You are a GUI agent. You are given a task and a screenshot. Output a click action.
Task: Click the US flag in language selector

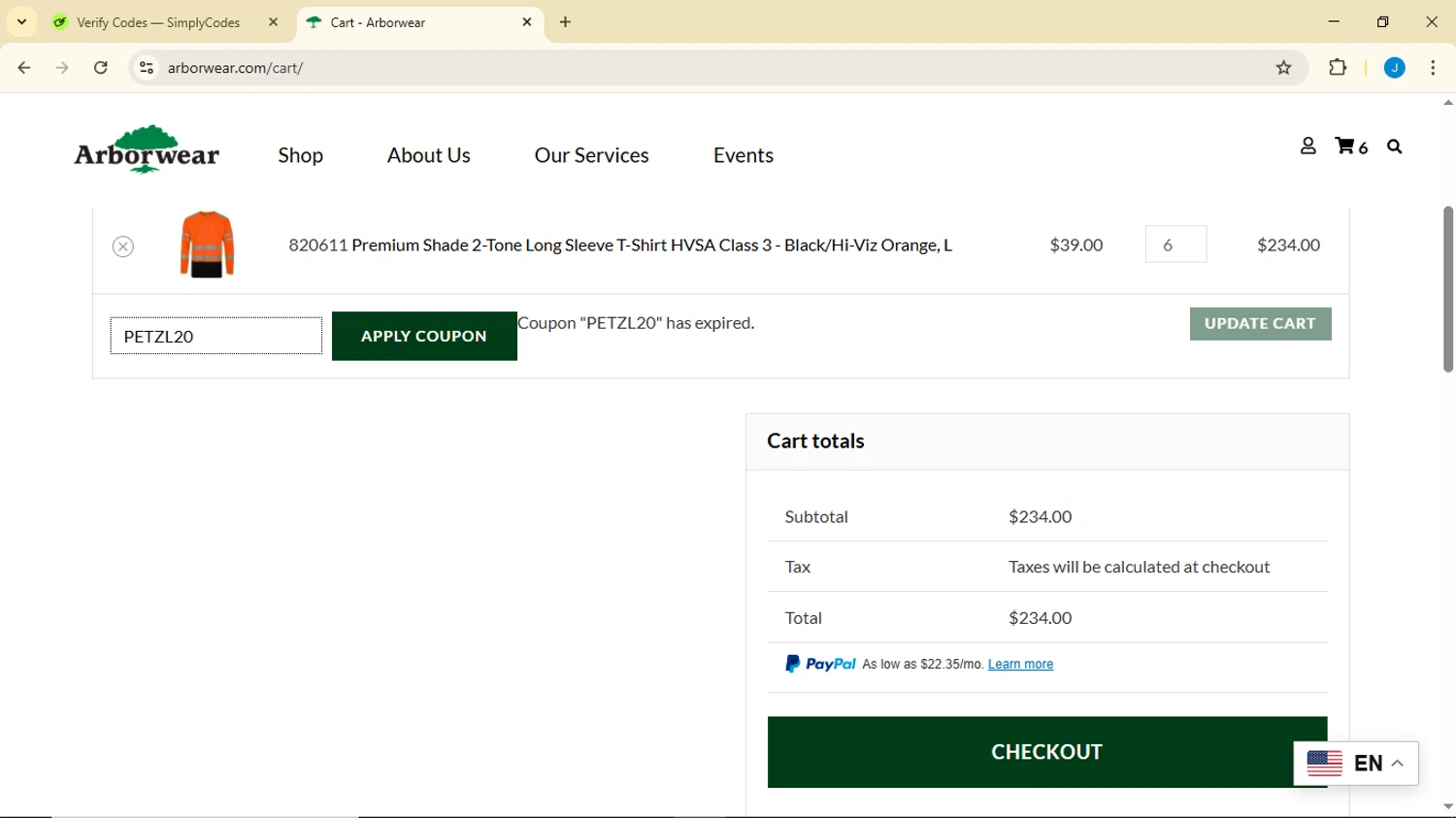[x=1324, y=764]
